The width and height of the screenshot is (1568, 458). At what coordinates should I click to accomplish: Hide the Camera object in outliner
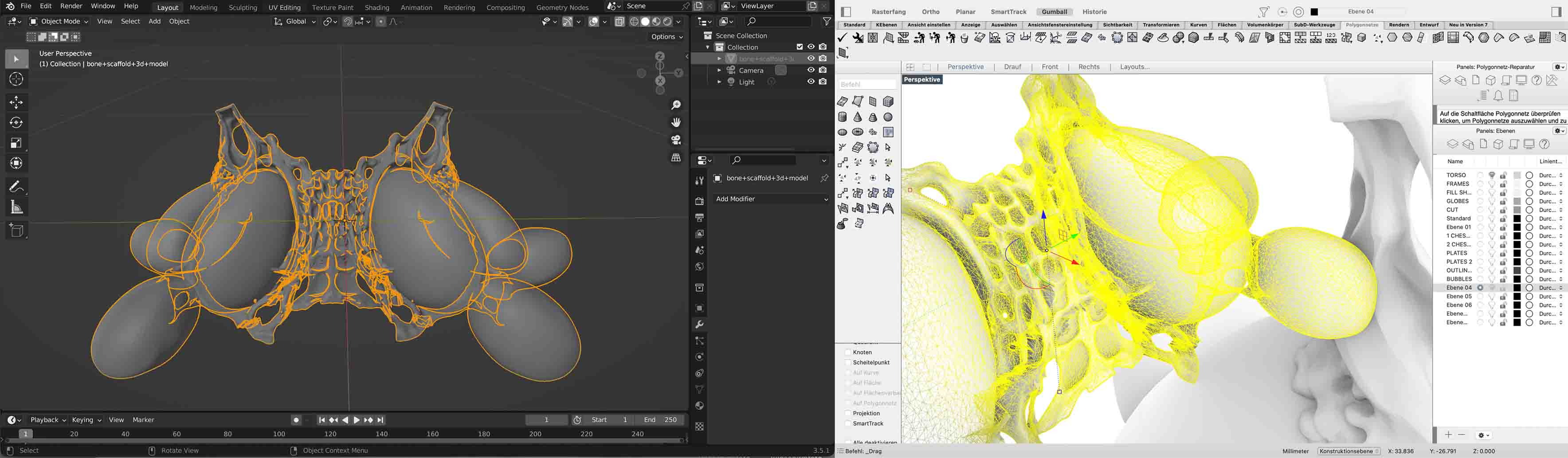(811, 70)
